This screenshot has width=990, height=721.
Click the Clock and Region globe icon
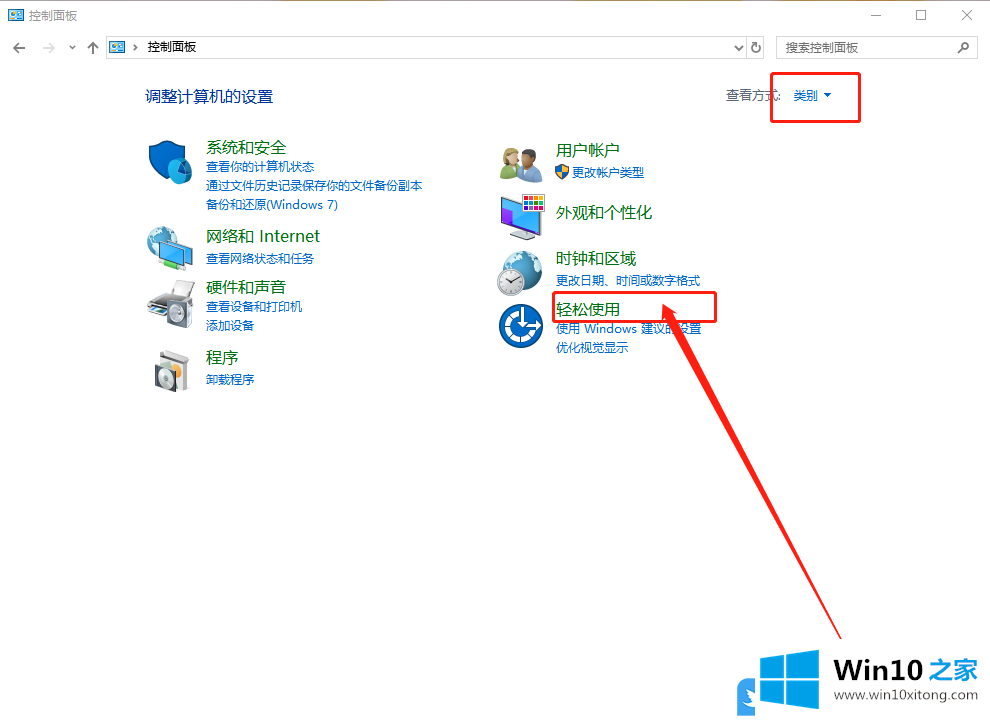pos(521,272)
